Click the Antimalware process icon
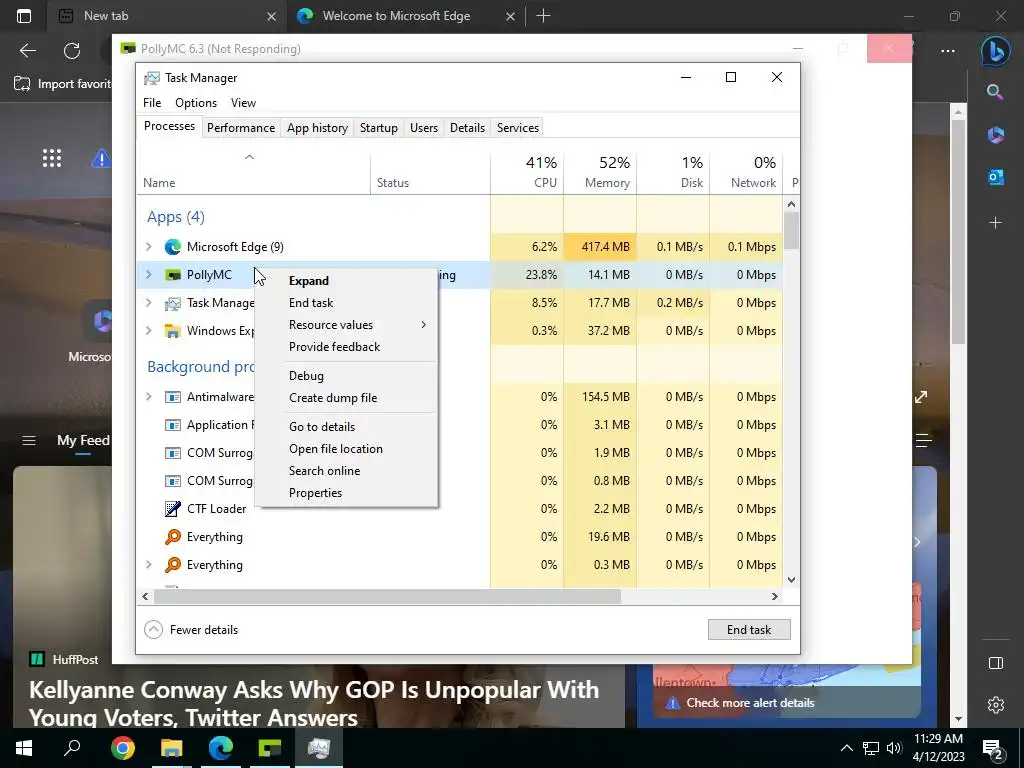1024x768 pixels. click(x=172, y=397)
